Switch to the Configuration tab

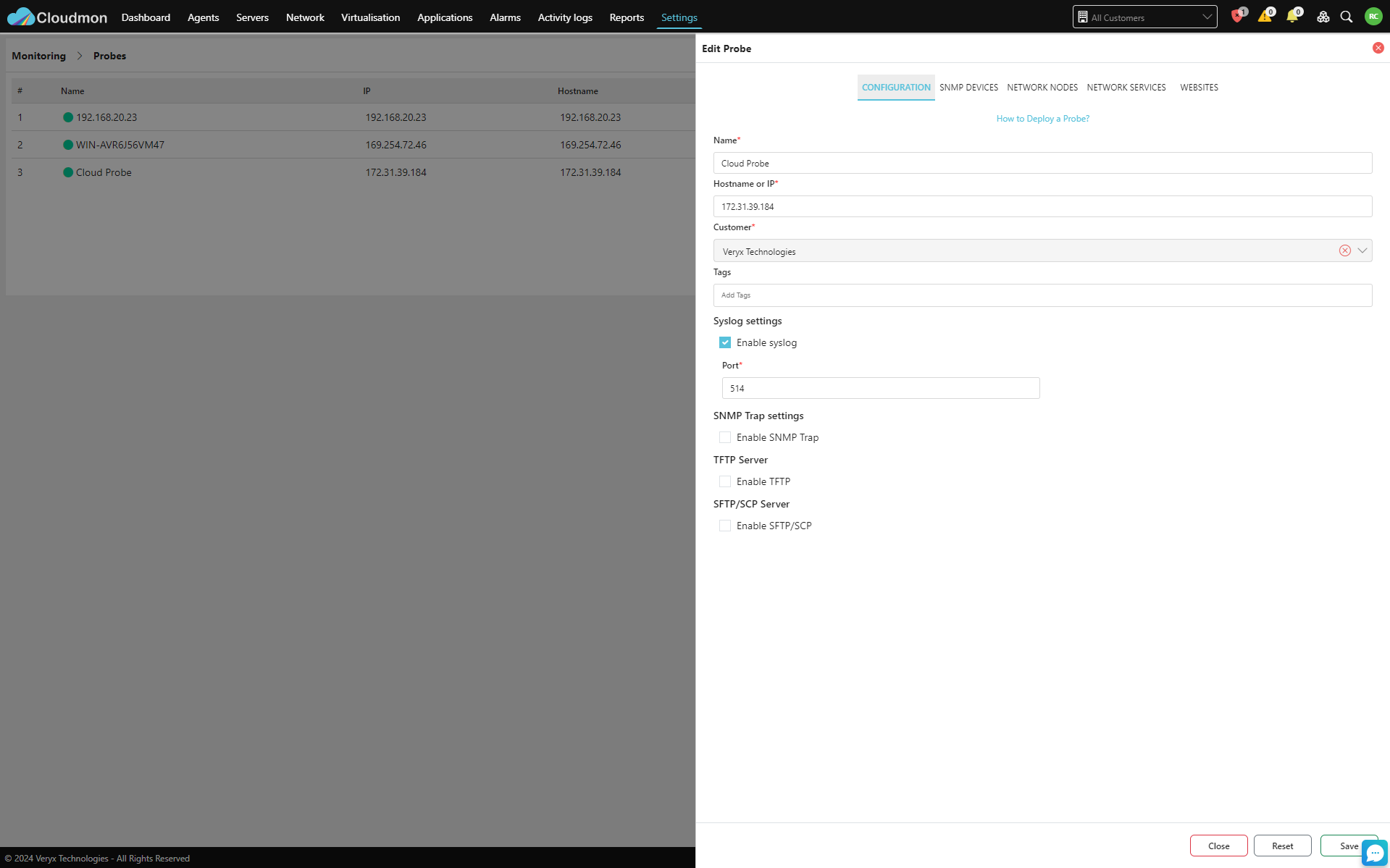pos(896,87)
